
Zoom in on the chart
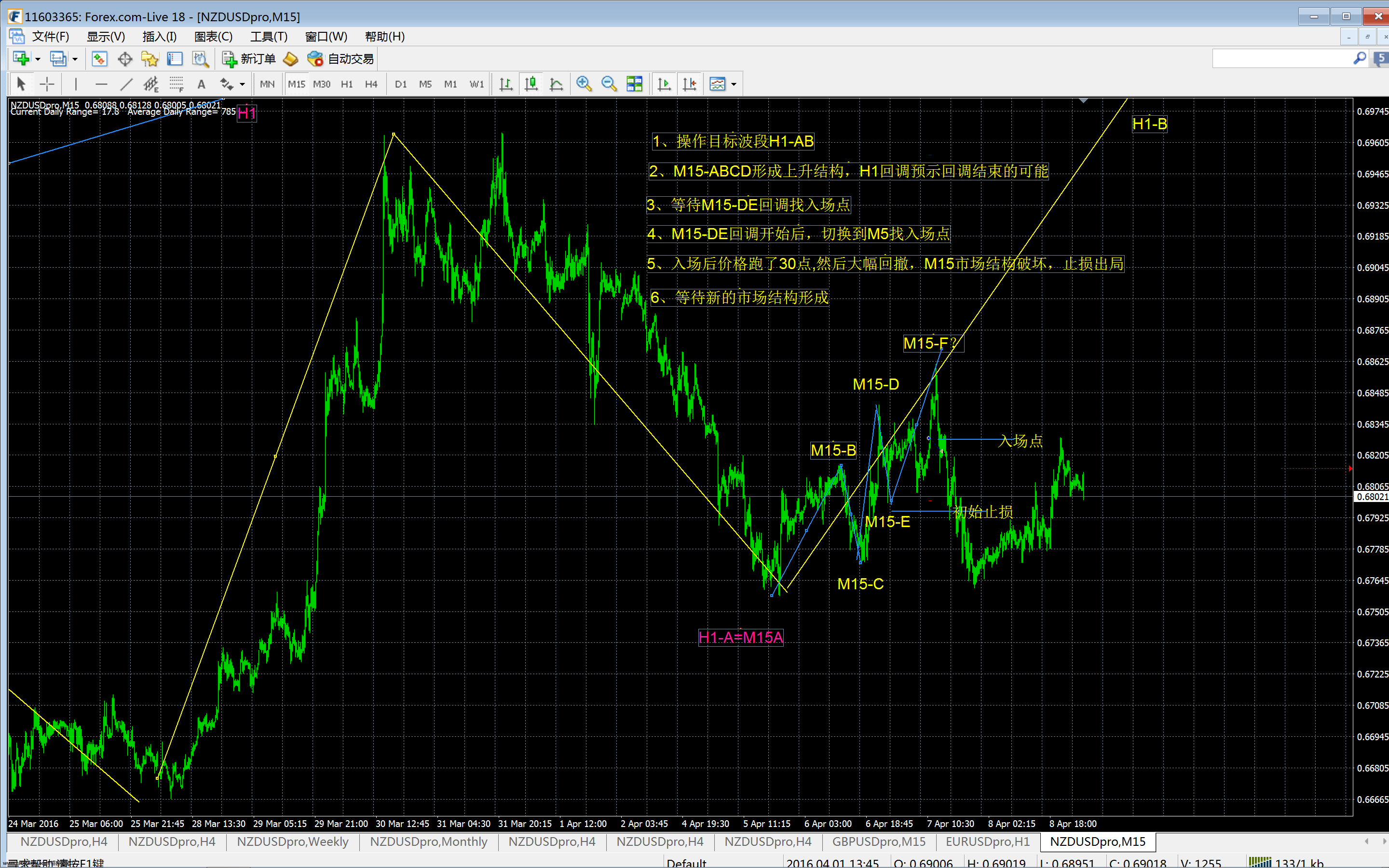[584, 84]
